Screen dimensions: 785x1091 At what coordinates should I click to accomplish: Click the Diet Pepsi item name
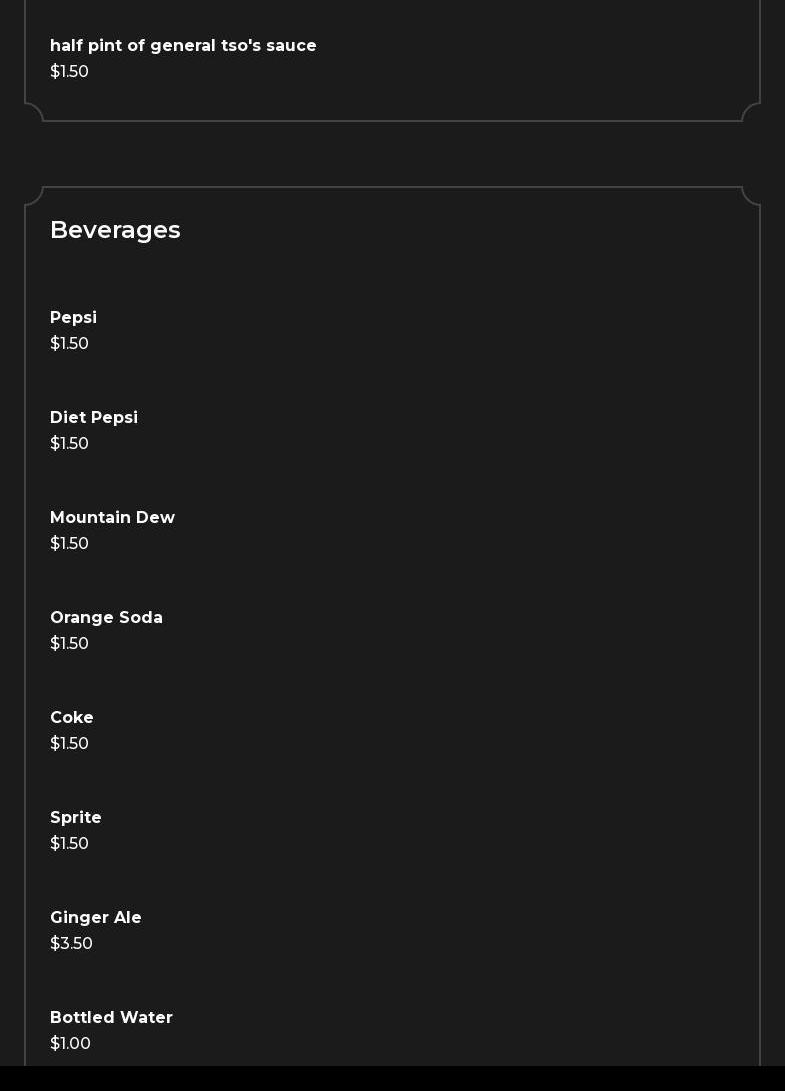[x=94, y=418]
